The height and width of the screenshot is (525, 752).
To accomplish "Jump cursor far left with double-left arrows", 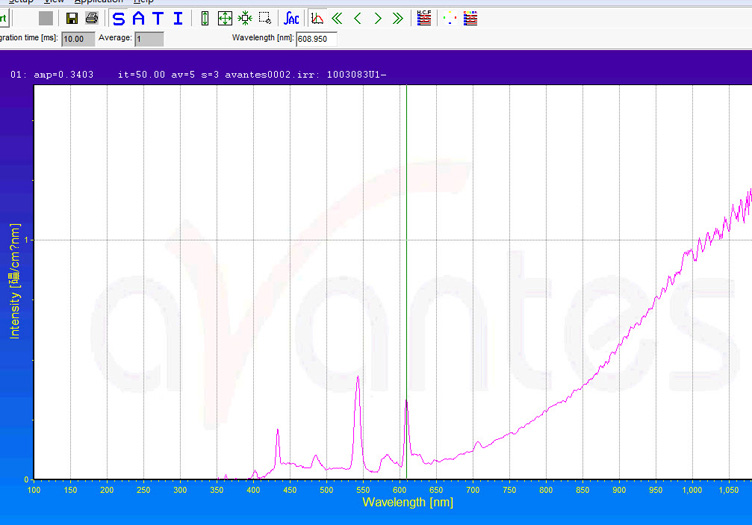I will [337, 18].
